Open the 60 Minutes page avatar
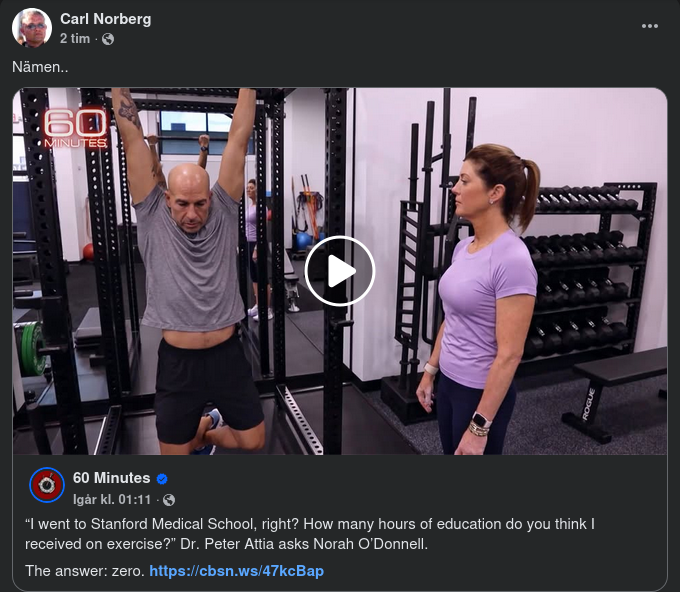Viewport: 680px width, 592px height. pyautogui.click(x=47, y=485)
